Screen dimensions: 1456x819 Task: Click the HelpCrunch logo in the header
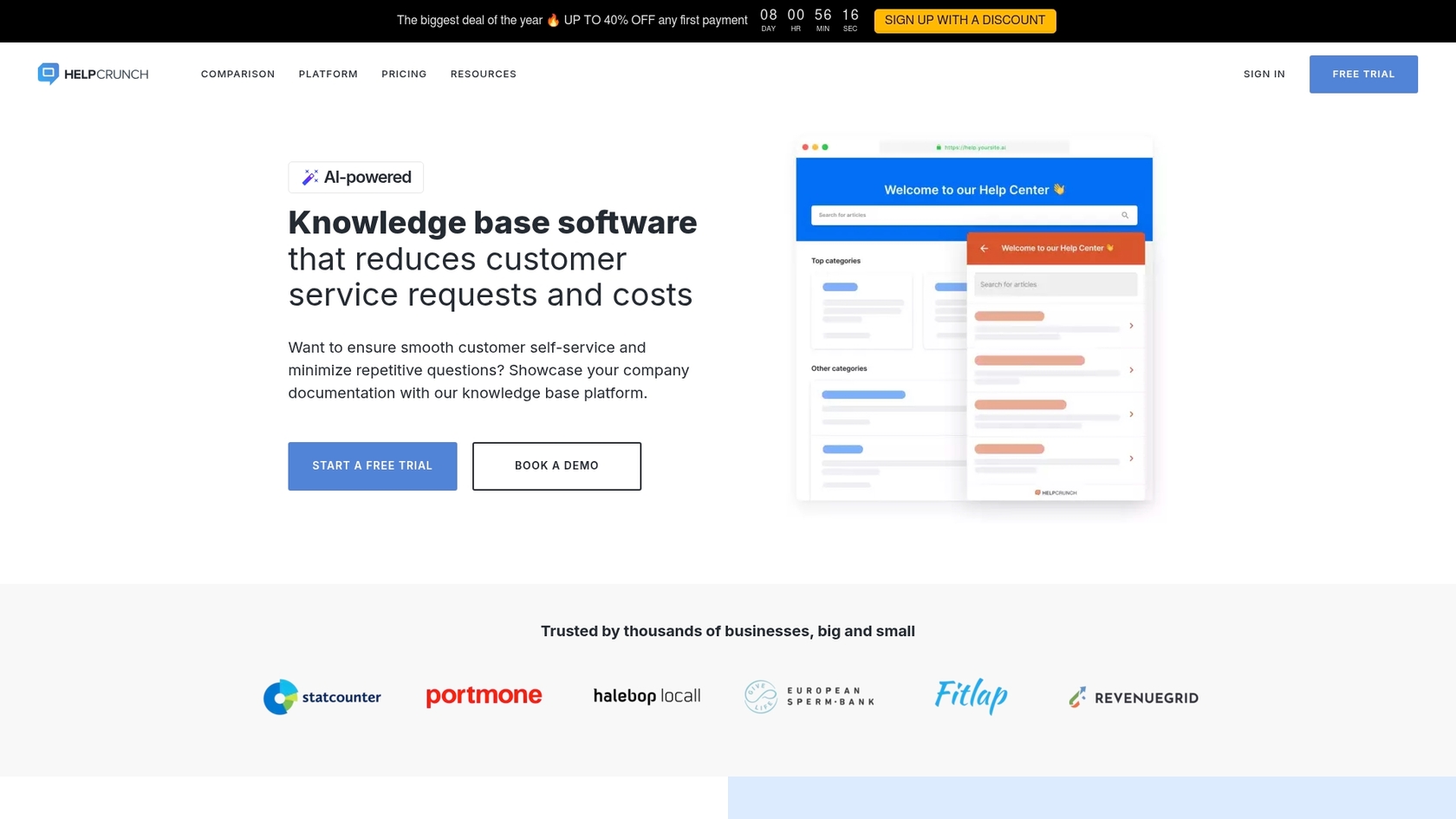[x=92, y=74]
